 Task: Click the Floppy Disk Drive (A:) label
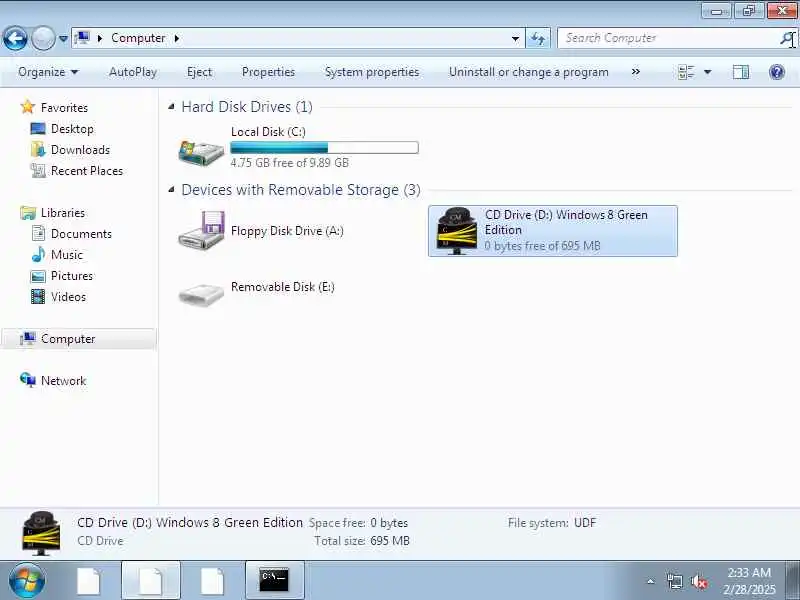(287, 231)
